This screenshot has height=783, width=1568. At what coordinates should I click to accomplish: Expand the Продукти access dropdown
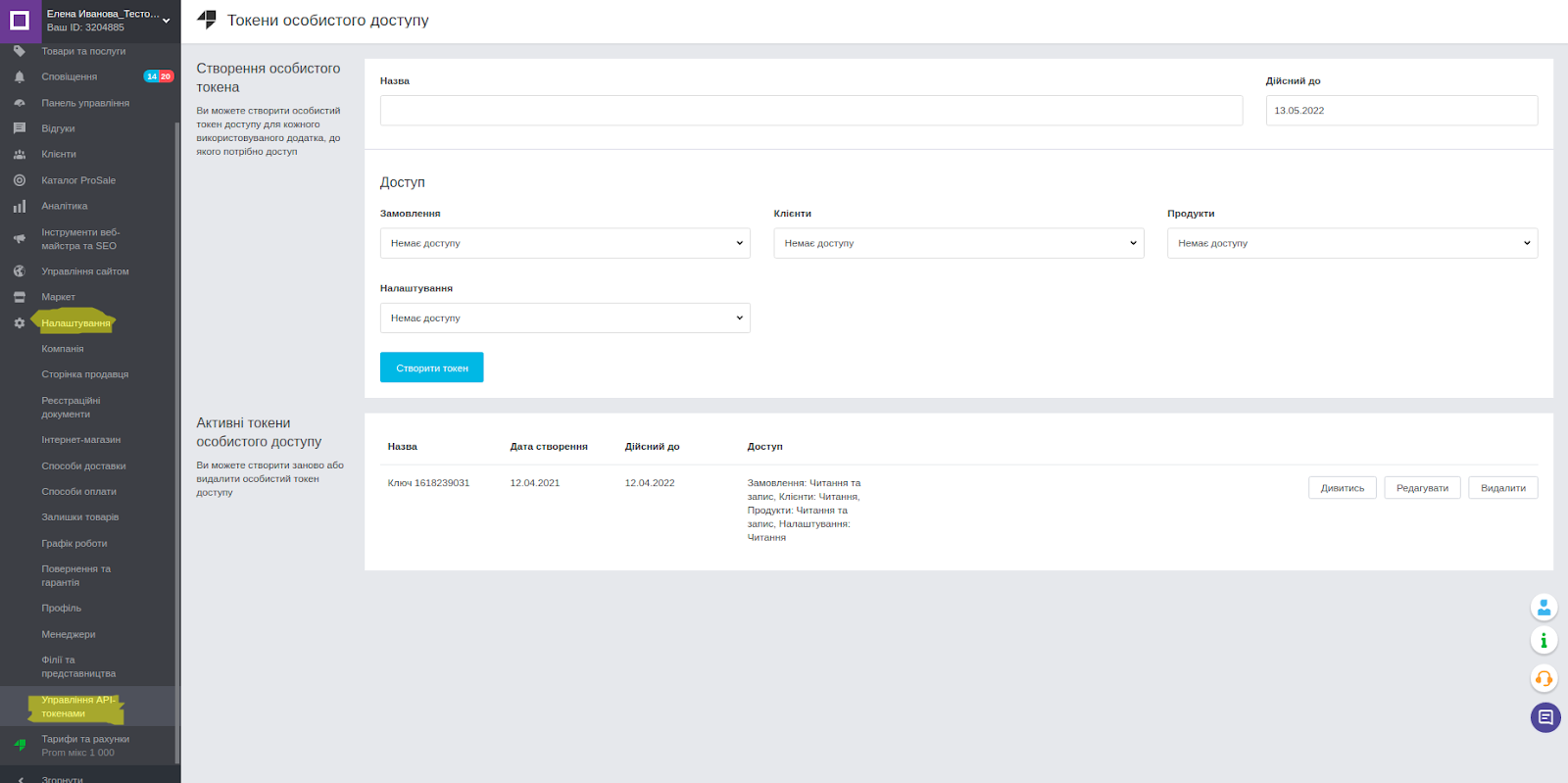1352,243
